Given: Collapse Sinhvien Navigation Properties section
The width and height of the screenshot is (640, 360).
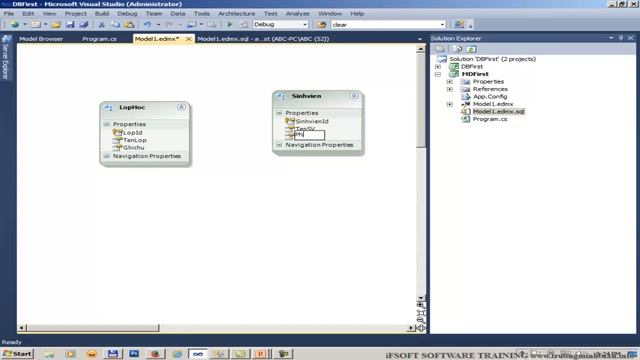Looking at the screenshot, I should [x=279, y=145].
